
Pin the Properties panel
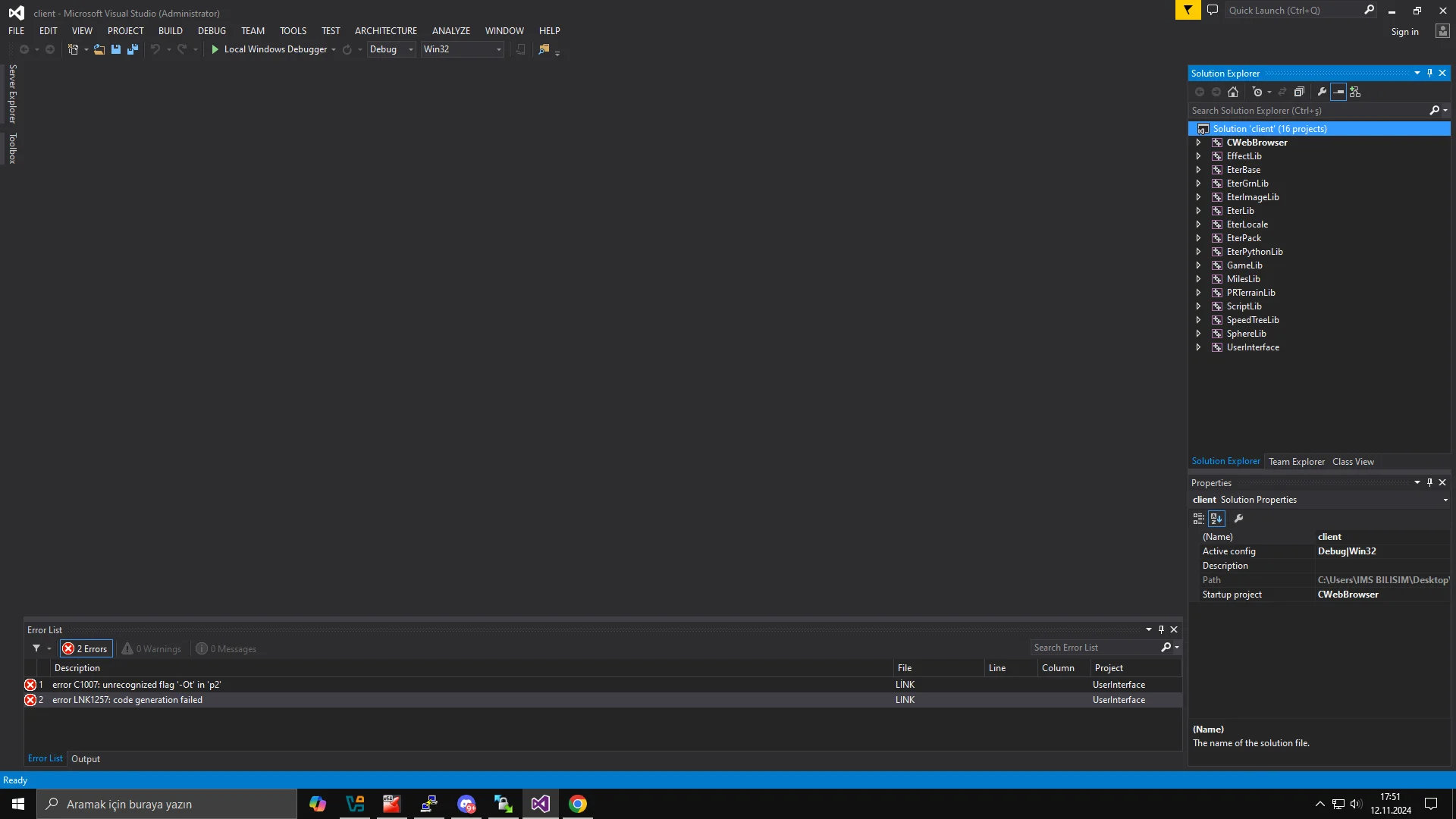[x=1429, y=482]
